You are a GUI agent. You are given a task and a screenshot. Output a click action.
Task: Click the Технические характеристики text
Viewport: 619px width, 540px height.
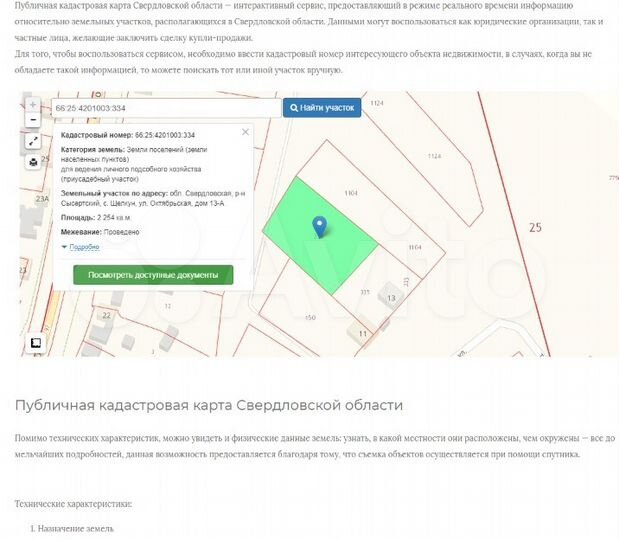click(73, 504)
